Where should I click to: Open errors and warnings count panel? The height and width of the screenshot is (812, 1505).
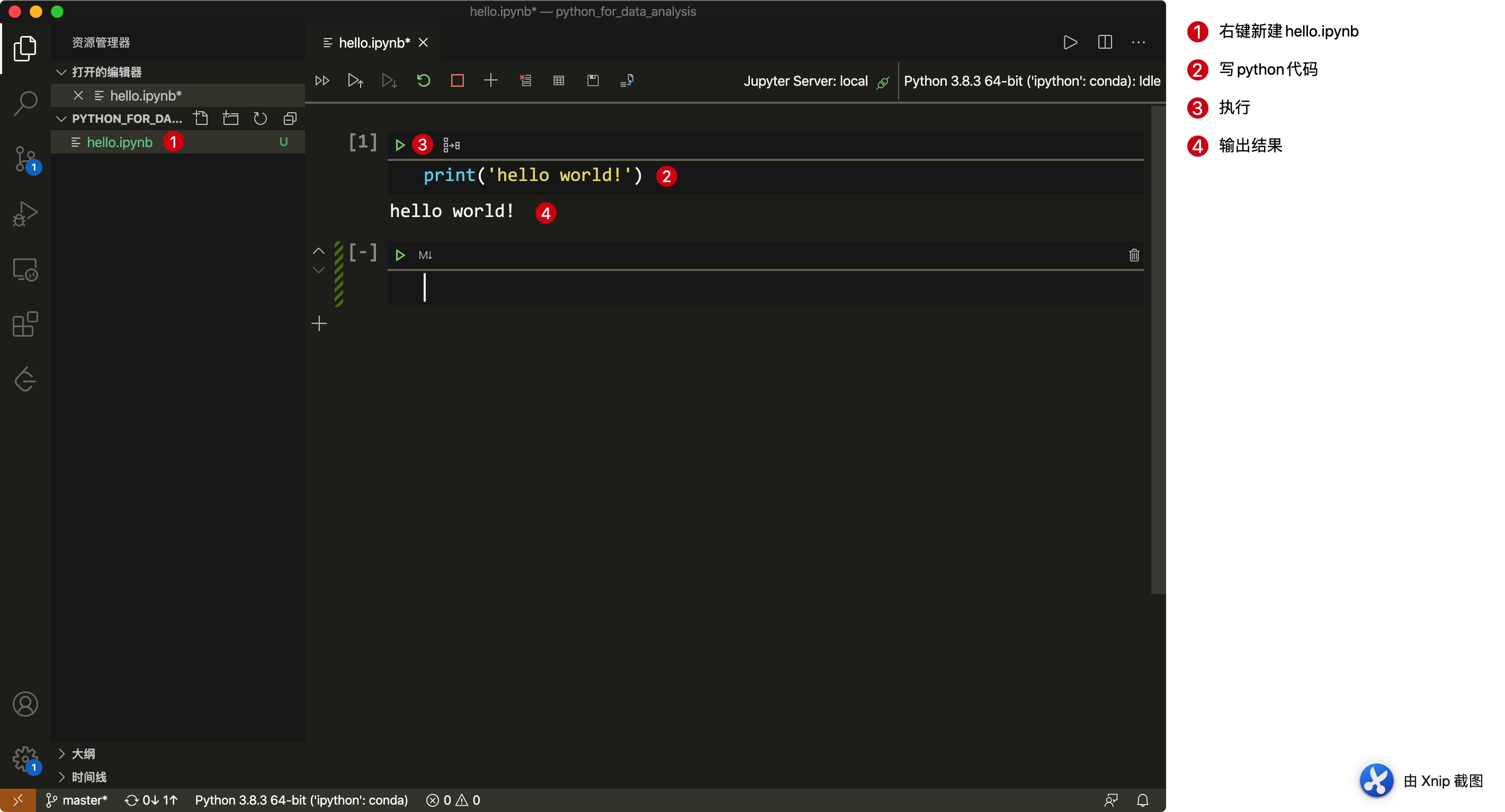453,800
